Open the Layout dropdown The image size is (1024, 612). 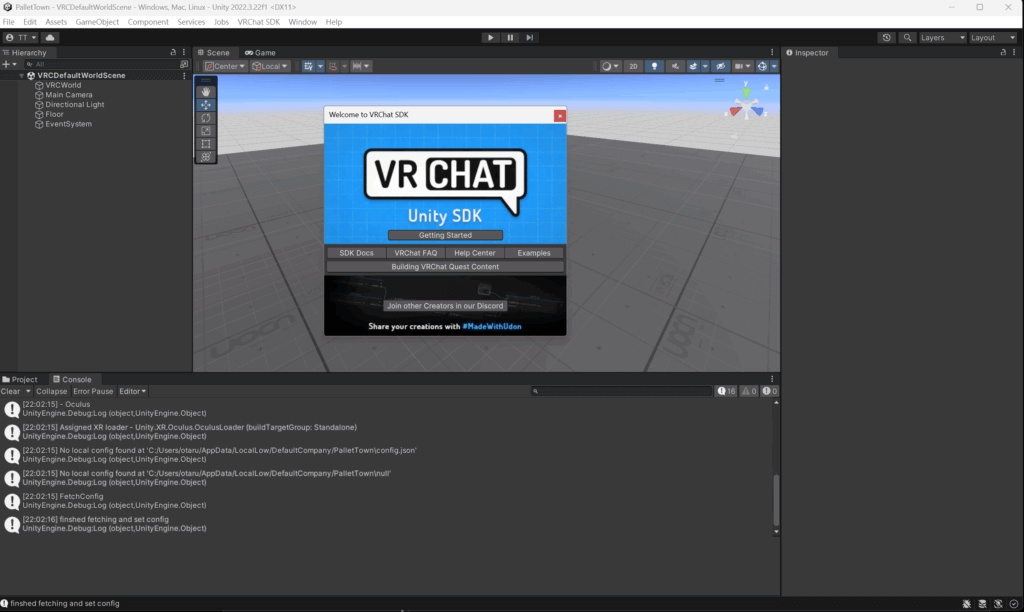(x=993, y=37)
